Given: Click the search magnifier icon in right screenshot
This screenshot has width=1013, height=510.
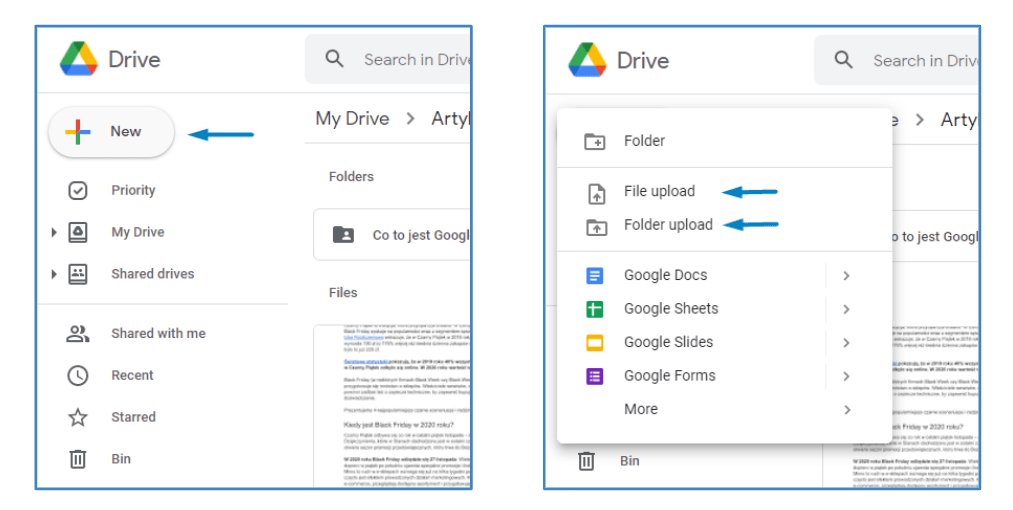Looking at the screenshot, I should click(x=843, y=60).
